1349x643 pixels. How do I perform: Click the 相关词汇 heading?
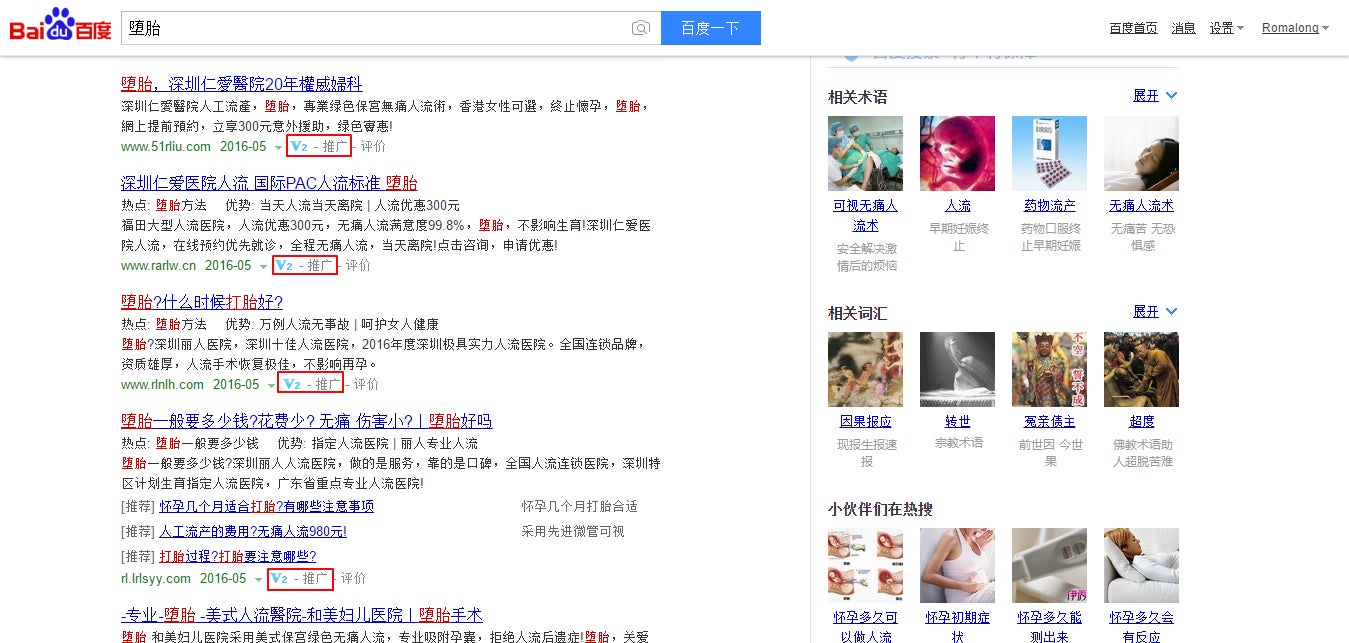pos(857,313)
